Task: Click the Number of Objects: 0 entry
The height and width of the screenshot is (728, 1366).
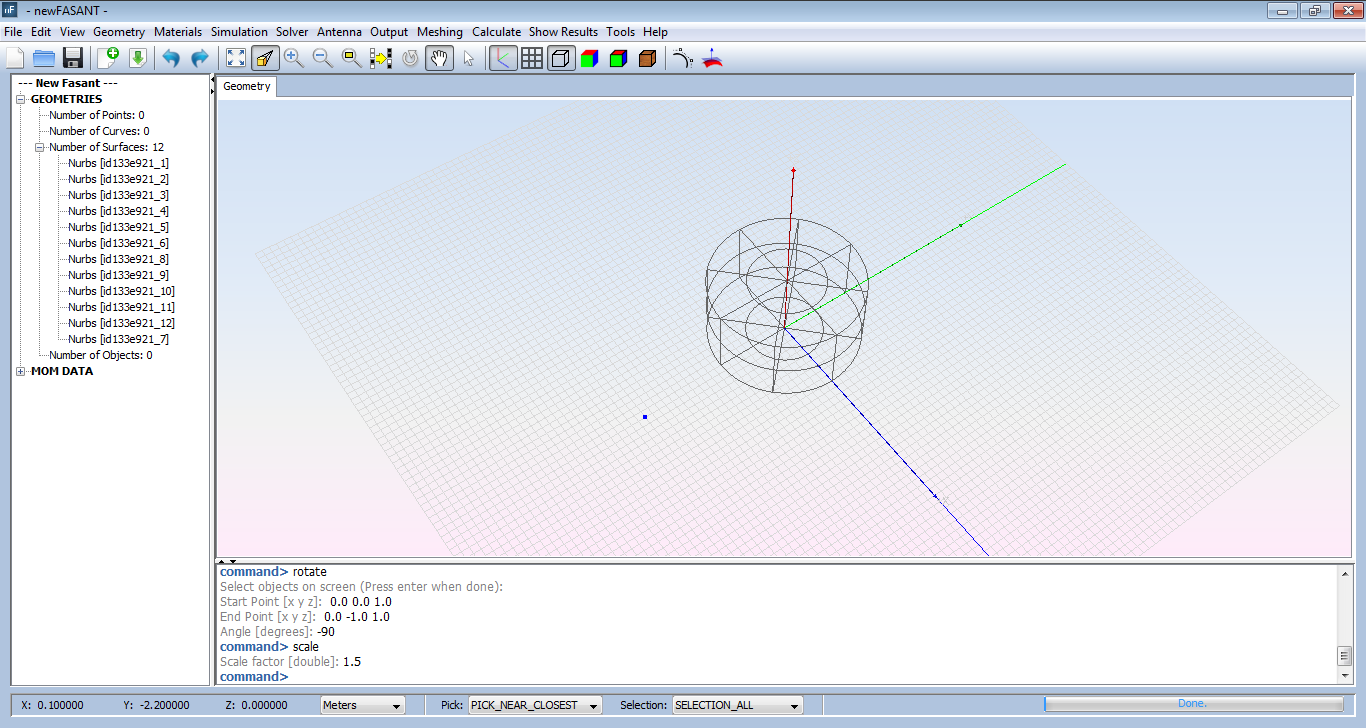Action: pyautogui.click(x=100, y=355)
